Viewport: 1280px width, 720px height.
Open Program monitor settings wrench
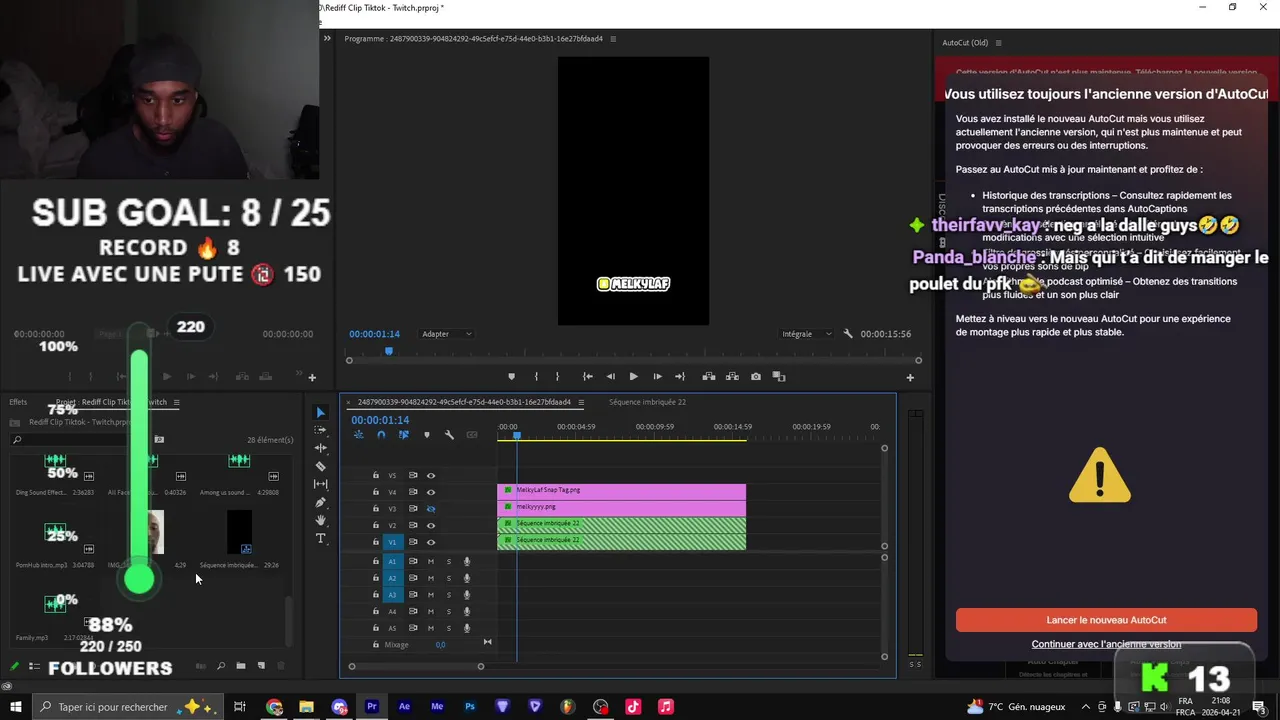848,334
